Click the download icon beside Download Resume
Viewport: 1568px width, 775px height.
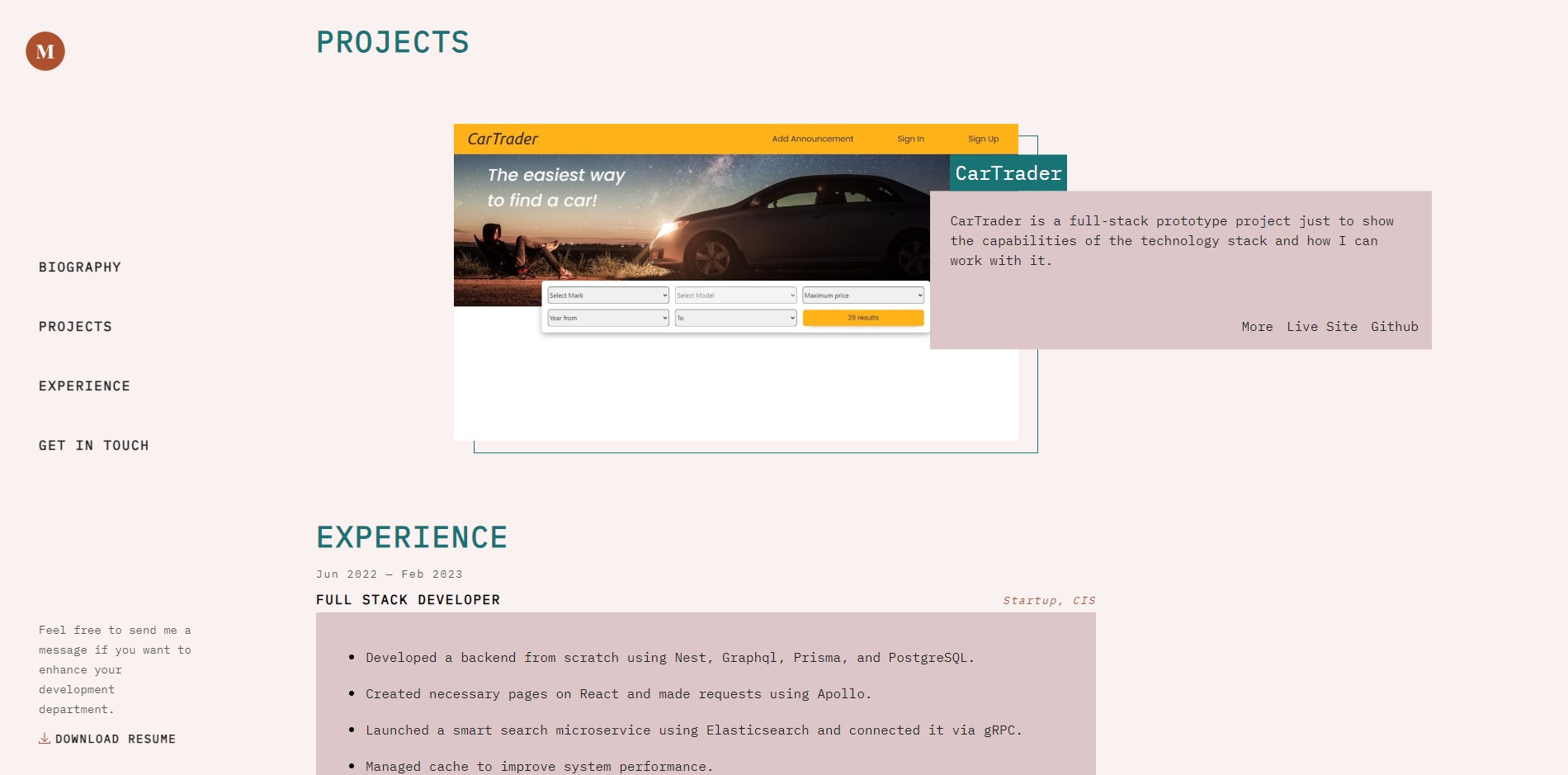pos(45,738)
